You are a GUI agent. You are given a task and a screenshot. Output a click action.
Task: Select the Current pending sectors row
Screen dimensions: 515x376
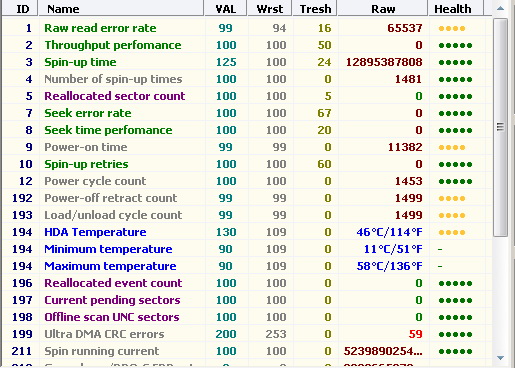click(247, 300)
